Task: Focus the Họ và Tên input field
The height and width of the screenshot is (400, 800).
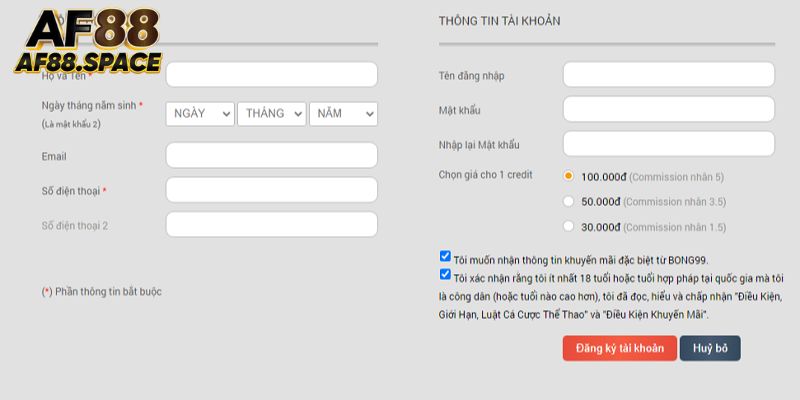Action: [271, 75]
